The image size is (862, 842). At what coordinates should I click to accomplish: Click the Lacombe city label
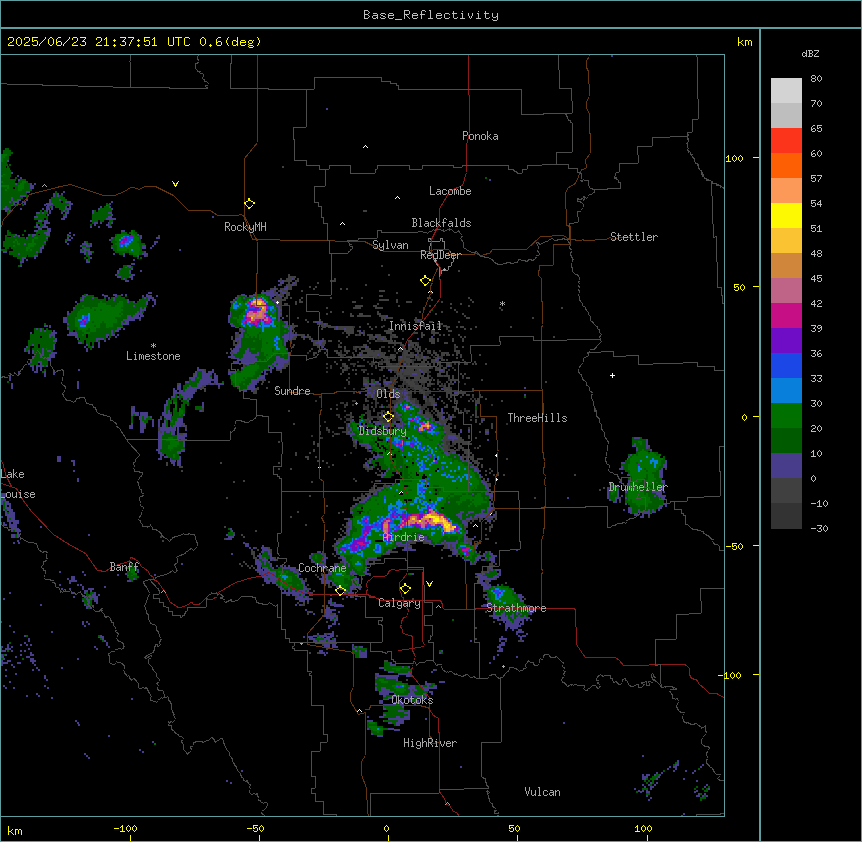click(450, 191)
